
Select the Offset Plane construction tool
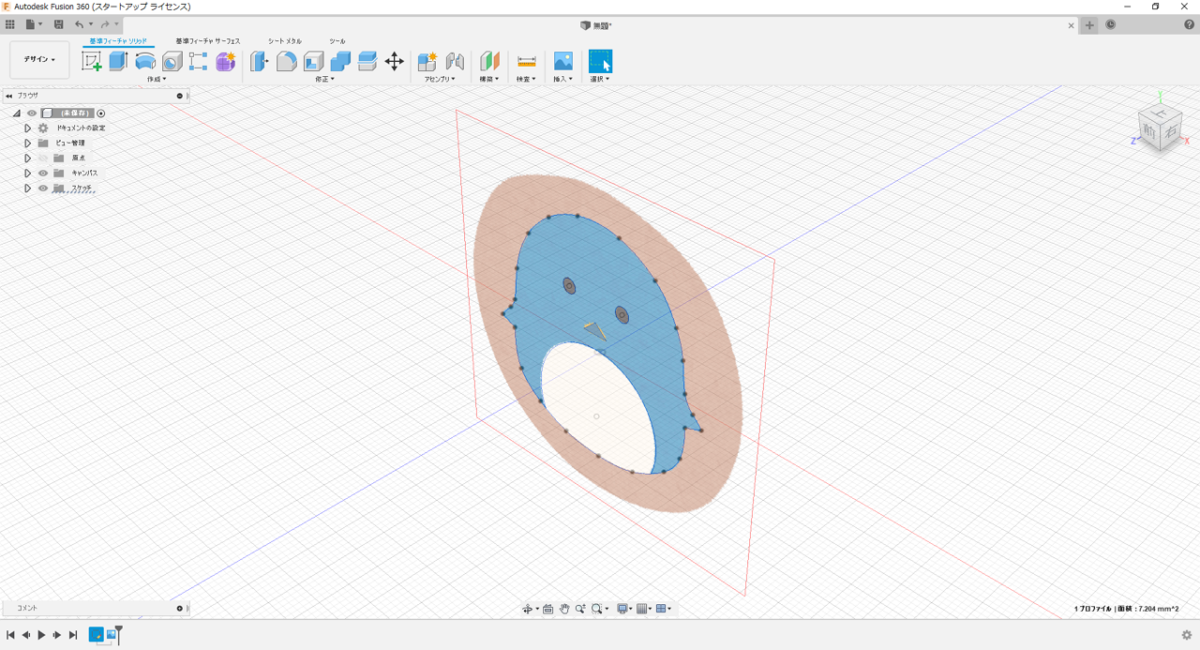[489, 61]
